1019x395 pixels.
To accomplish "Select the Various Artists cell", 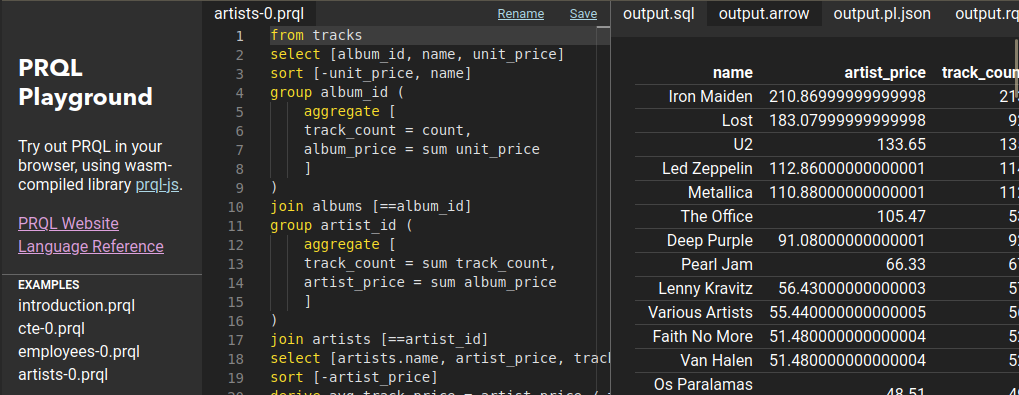I will [x=700, y=312].
